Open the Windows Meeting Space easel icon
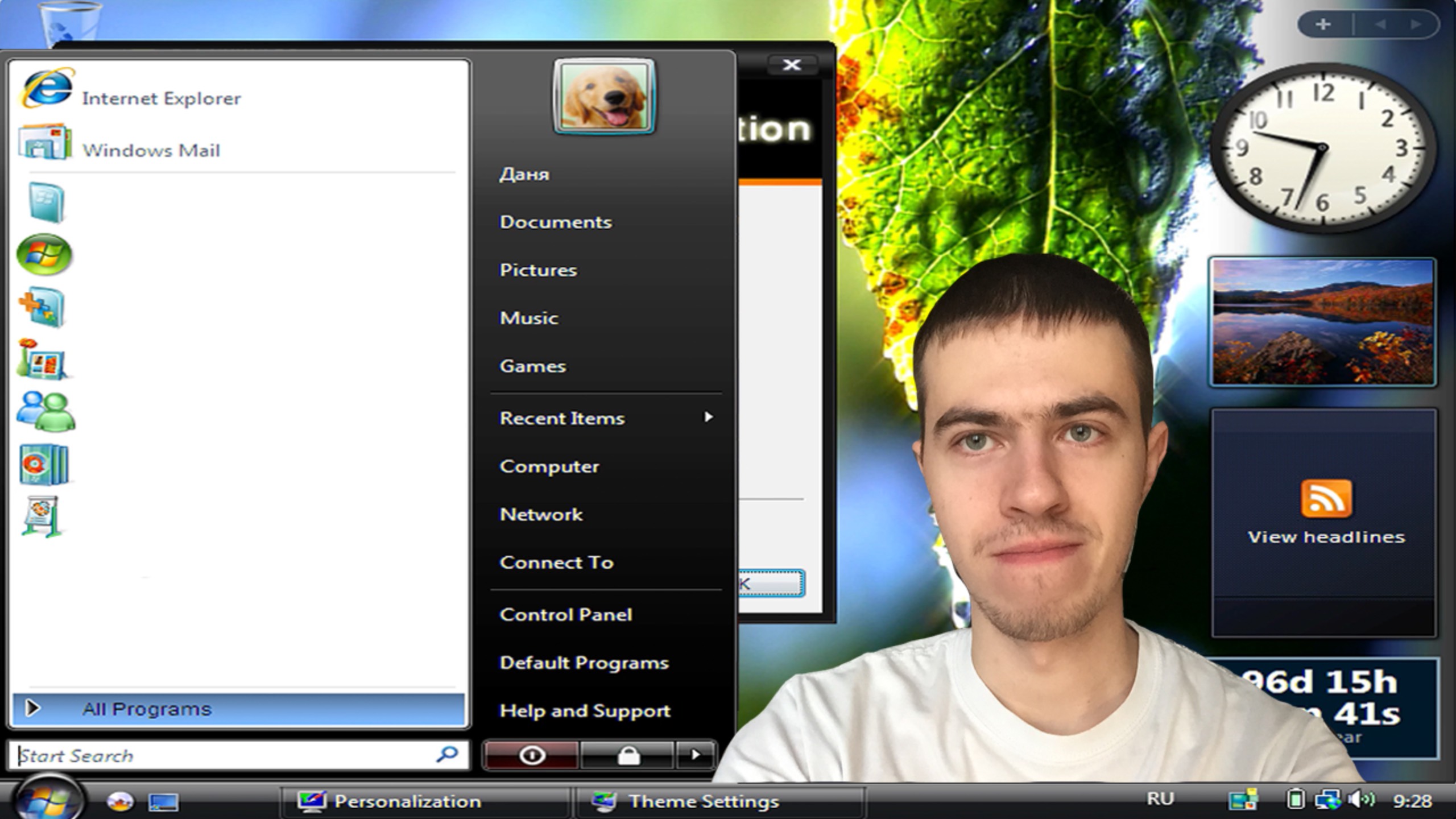1456x819 pixels. coord(42,516)
